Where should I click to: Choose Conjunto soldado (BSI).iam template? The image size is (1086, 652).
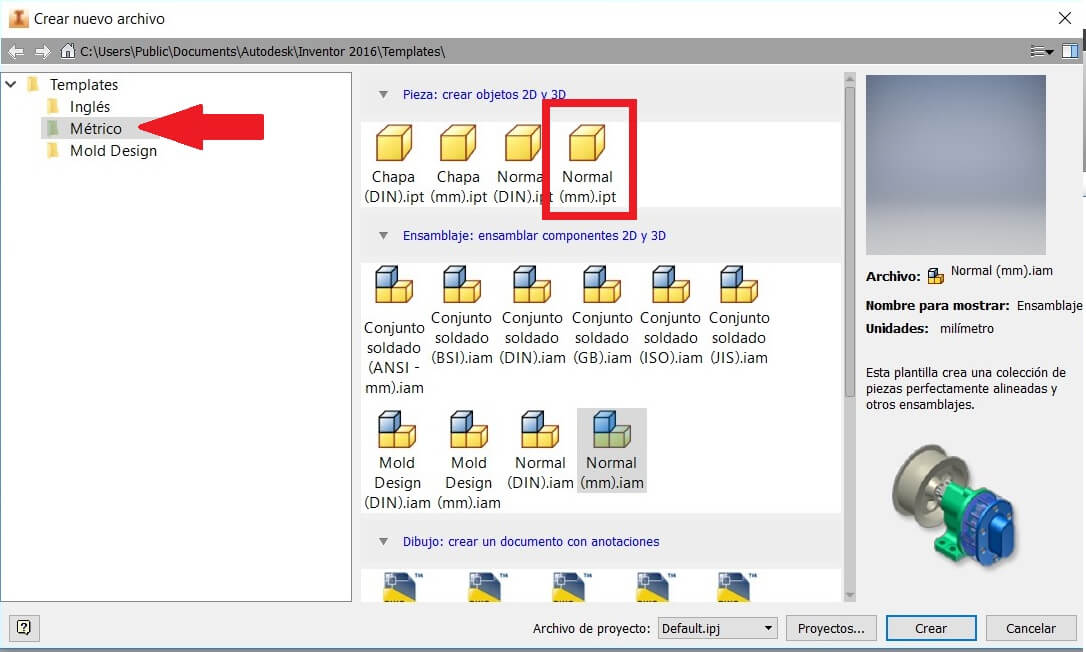point(461,316)
